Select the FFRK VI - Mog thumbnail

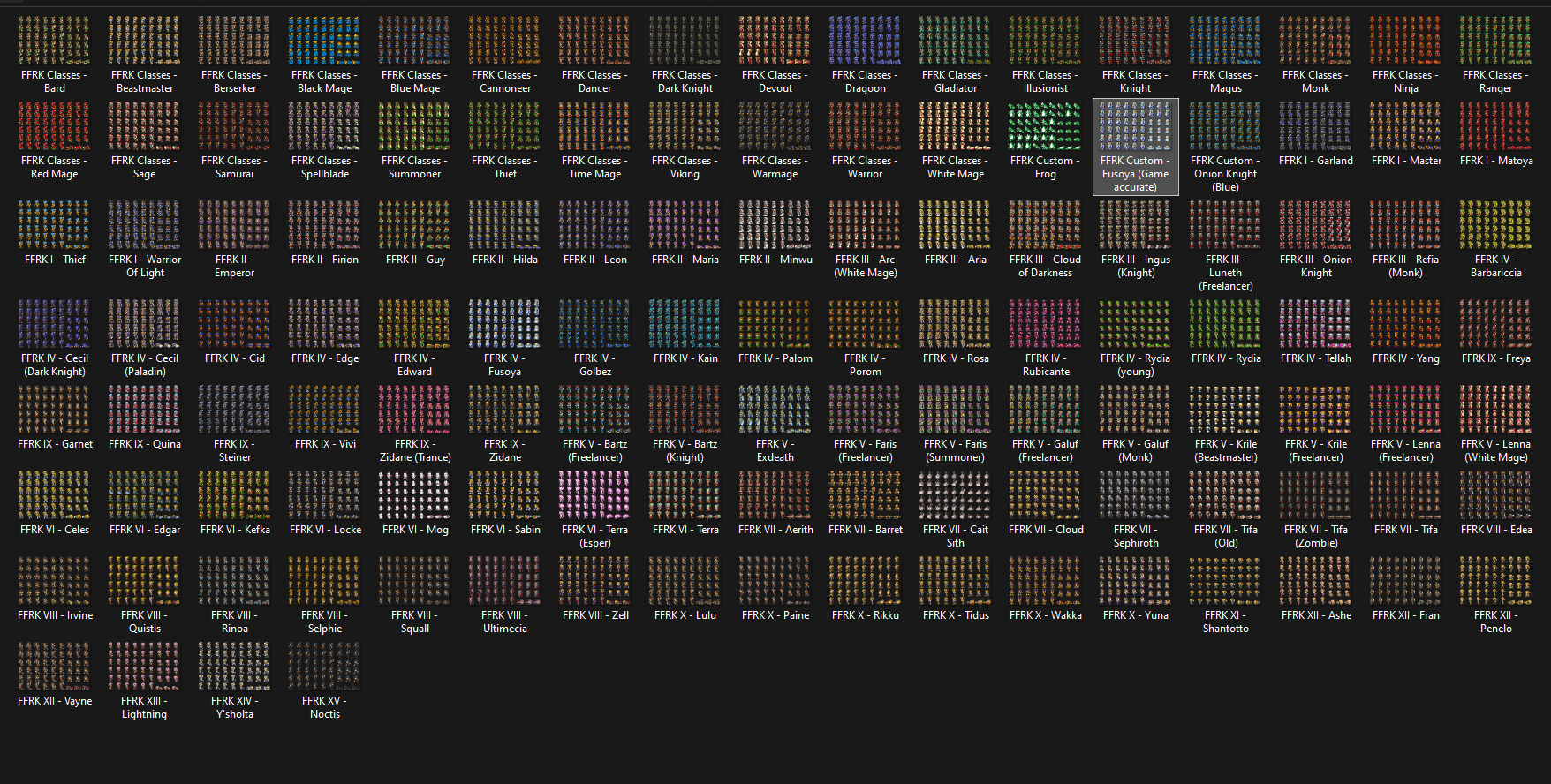(415, 495)
